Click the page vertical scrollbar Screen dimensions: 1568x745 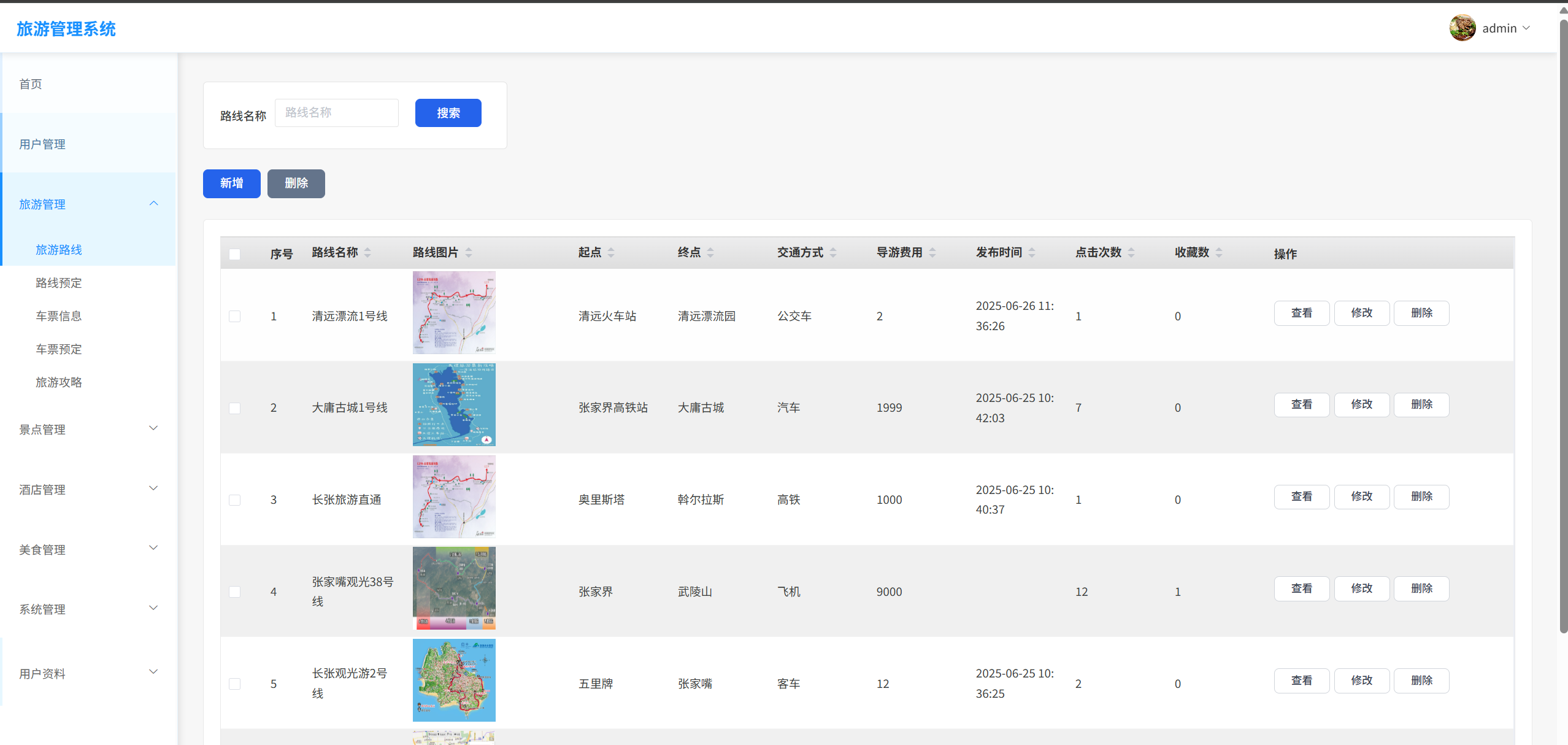(1563, 325)
